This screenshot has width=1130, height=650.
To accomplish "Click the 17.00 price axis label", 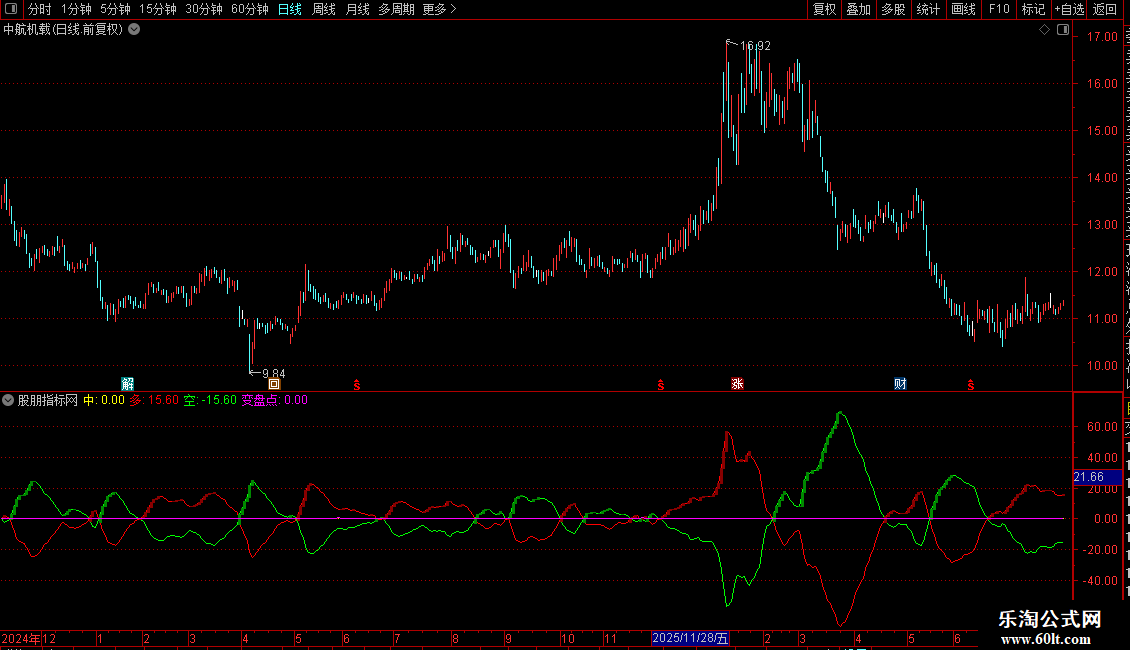I will [x=1102, y=37].
